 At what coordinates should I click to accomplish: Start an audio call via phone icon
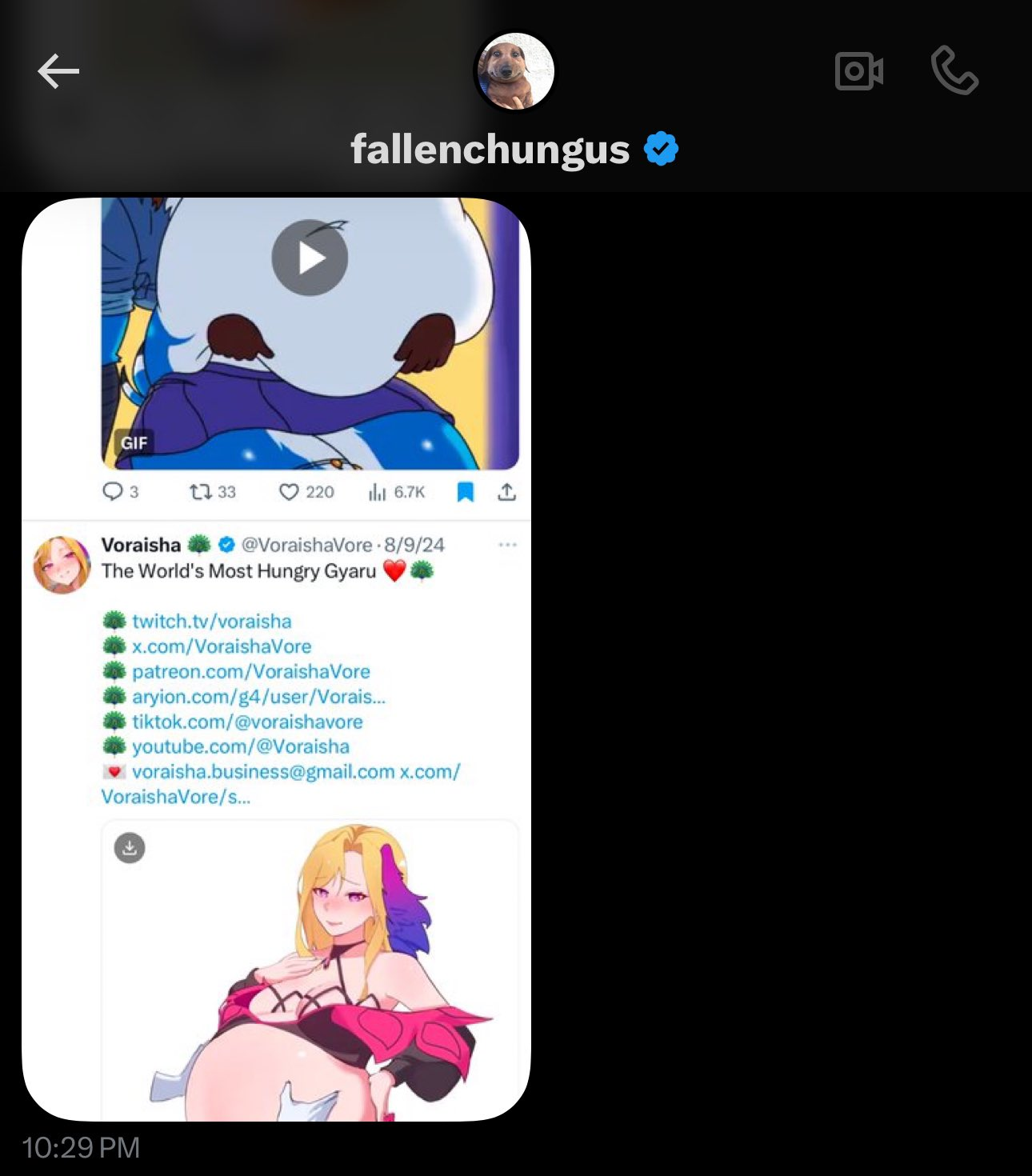click(954, 70)
